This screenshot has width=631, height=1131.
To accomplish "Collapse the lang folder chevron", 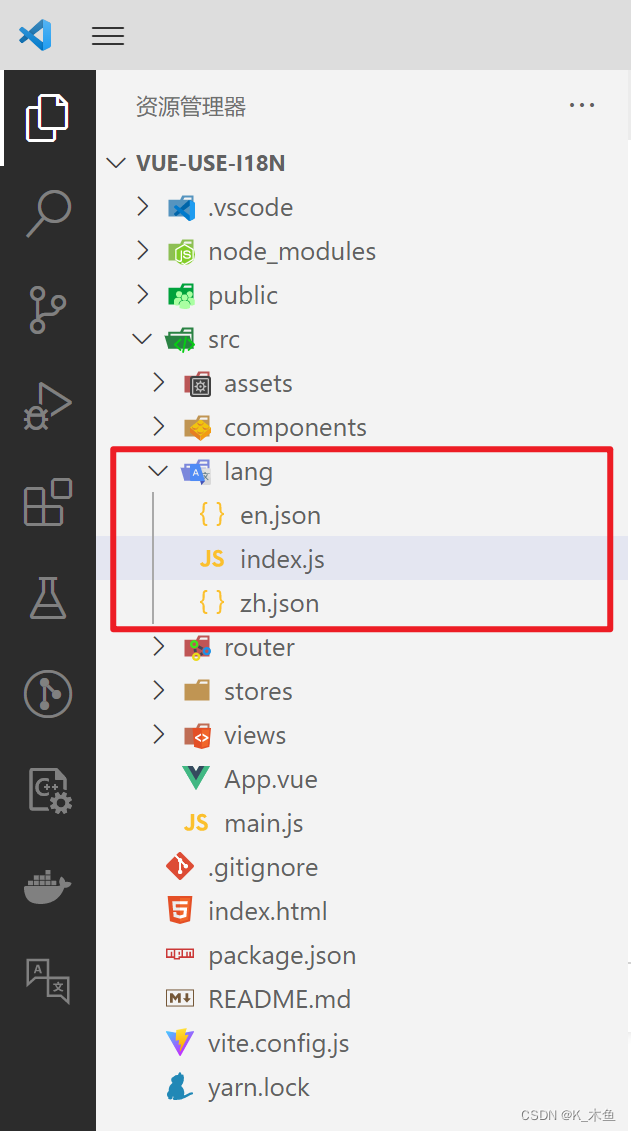I will 158,471.
